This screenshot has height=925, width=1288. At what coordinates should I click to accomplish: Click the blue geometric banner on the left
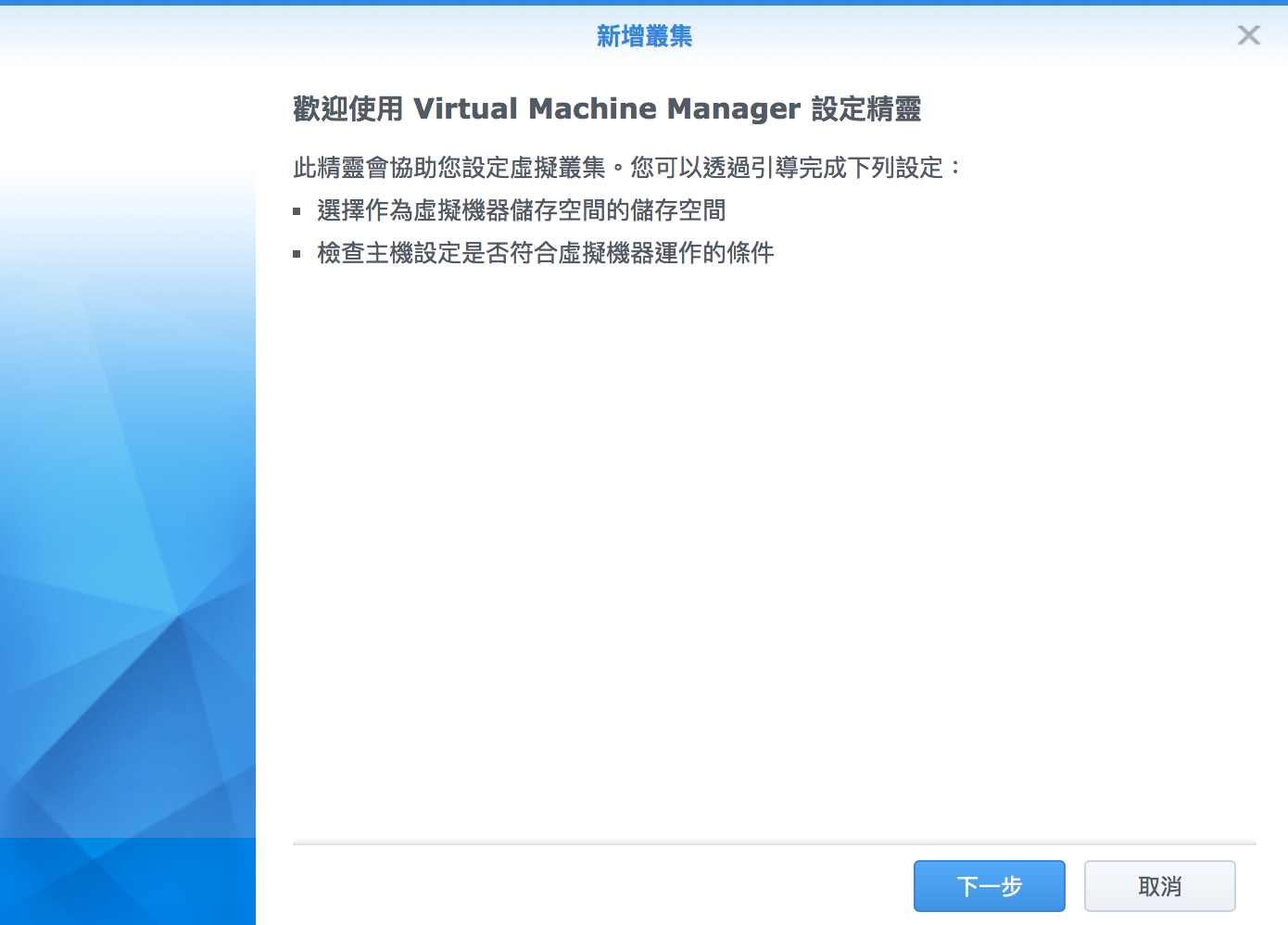point(128,463)
